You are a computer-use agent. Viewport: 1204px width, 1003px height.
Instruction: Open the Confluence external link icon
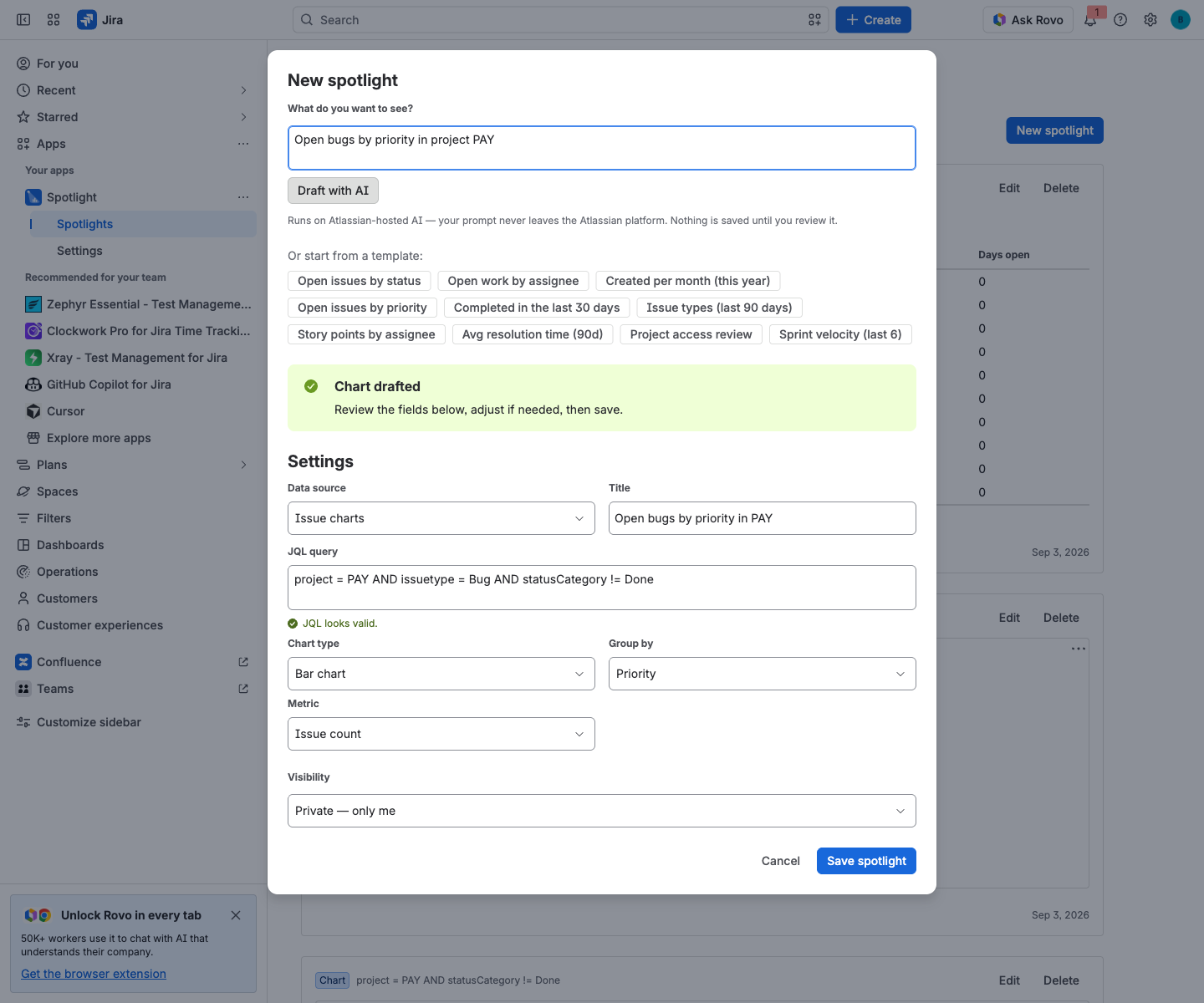[x=243, y=662]
